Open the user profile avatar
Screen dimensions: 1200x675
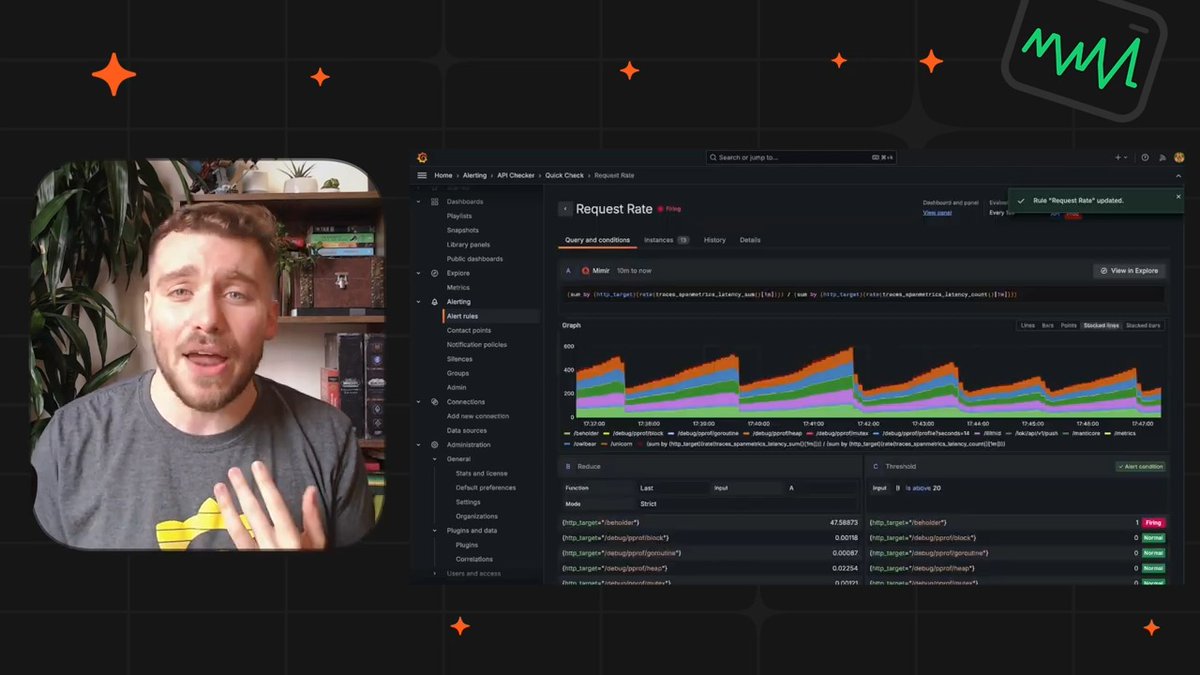[1179, 157]
